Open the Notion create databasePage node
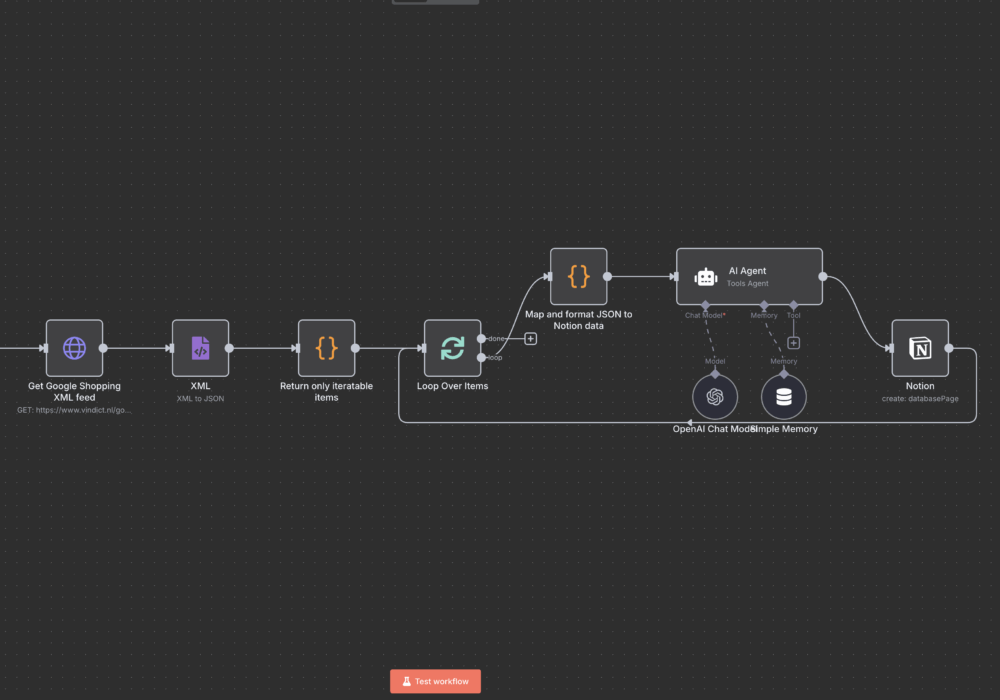1000x700 pixels. point(919,348)
